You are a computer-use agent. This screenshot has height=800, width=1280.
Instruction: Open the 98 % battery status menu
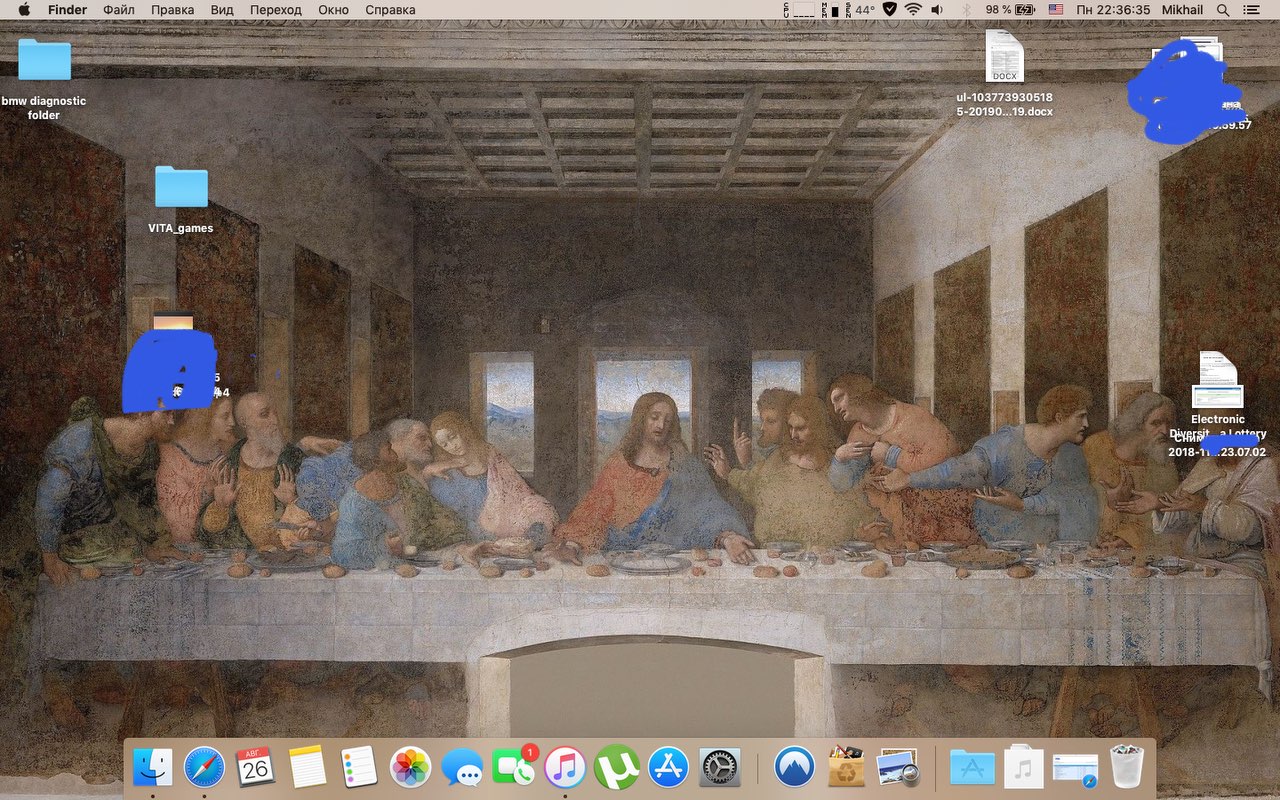1010,9
